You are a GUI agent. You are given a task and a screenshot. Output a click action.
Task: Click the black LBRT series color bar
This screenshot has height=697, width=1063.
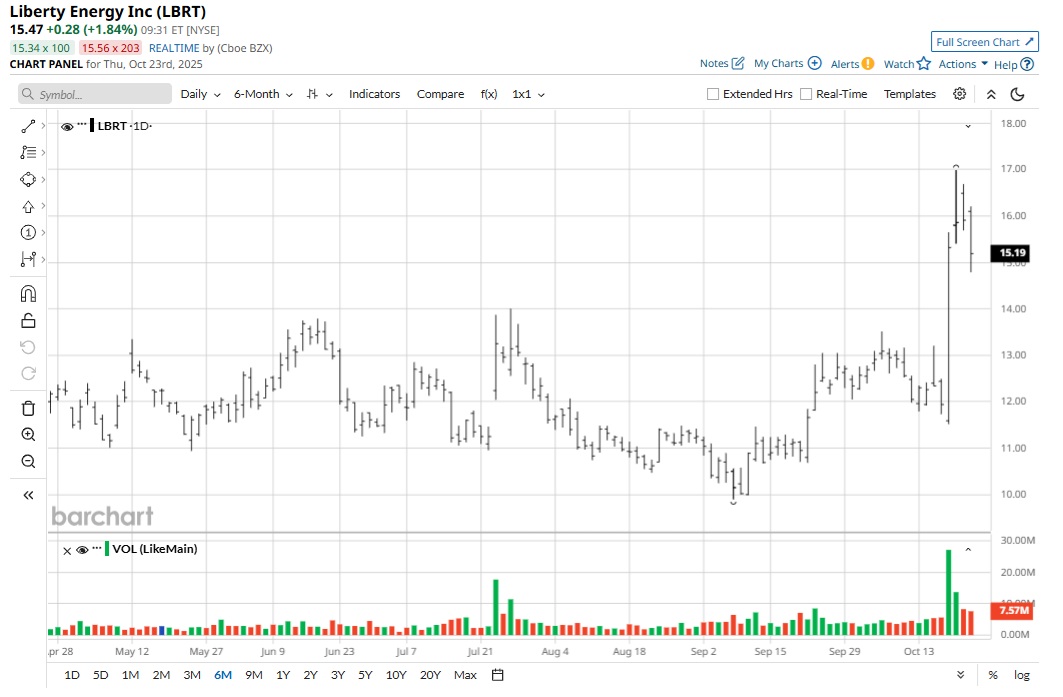tap(92, 126)
